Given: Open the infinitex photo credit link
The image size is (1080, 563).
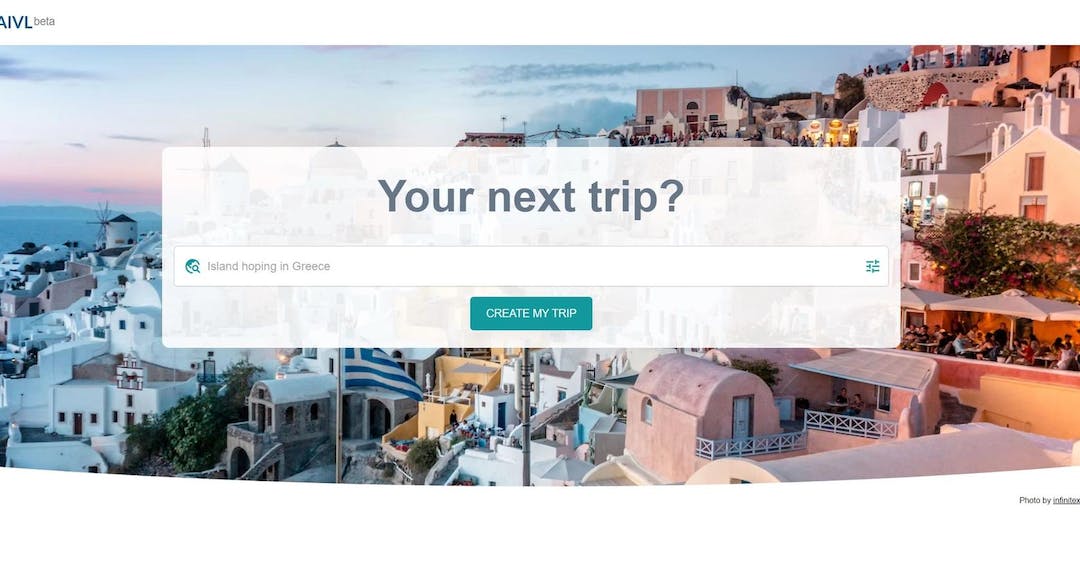Looking at the screenshot, I should (x=1066, y=500).
